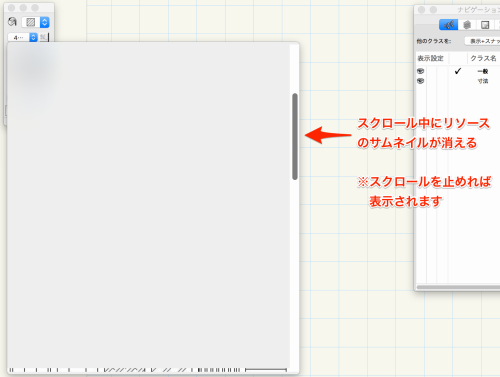This screenshot has width=500, height=377.
Task: Set 寸法 as active class in checkmark column
Action: click(458, 81)
